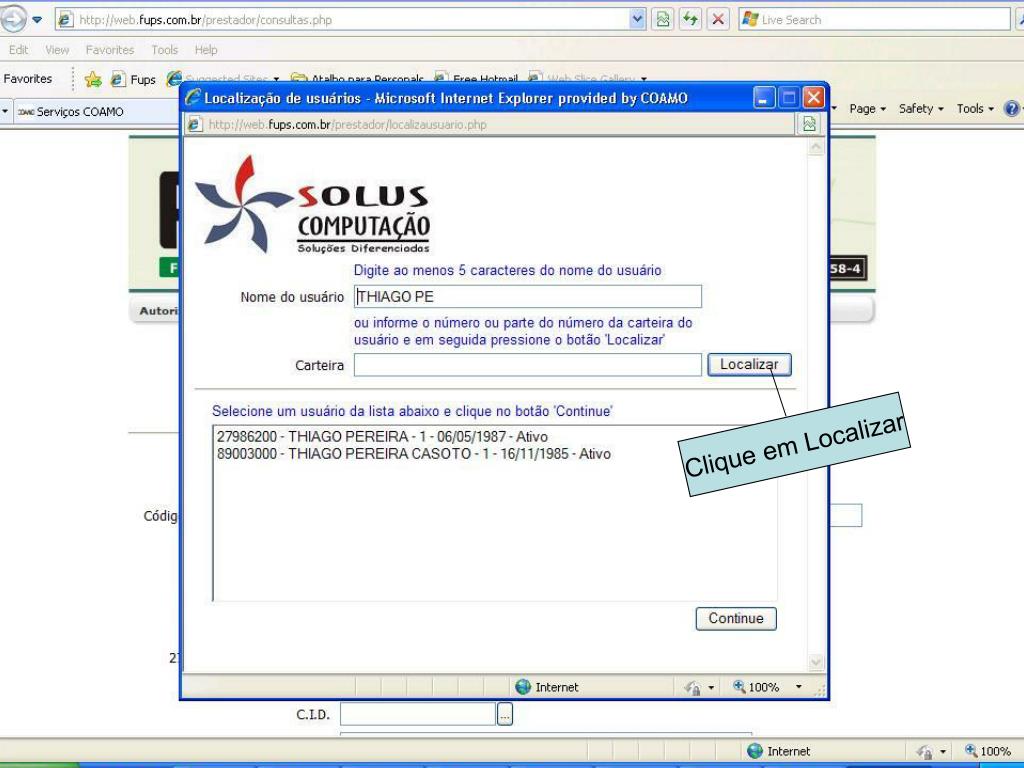1024x768 pixels.
Task: Click the Favorites bar button
Action: [x=27, y=78]
